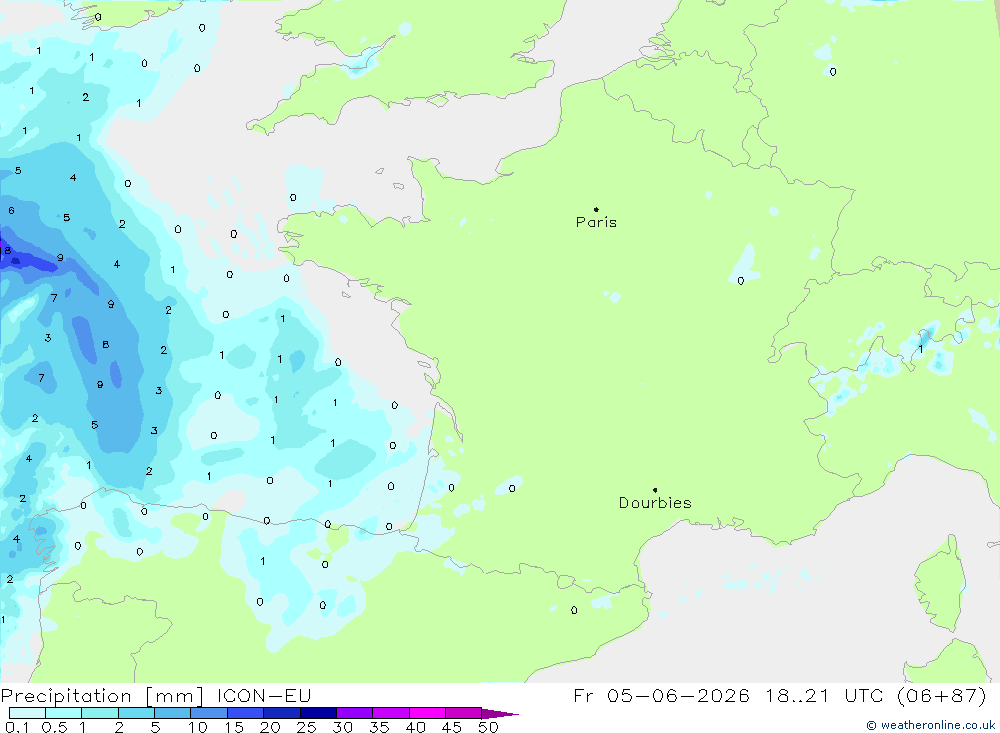1000x733 pixels.
Task: Click the above-50 mm legend arrow tip
Action: pos(501,714)
